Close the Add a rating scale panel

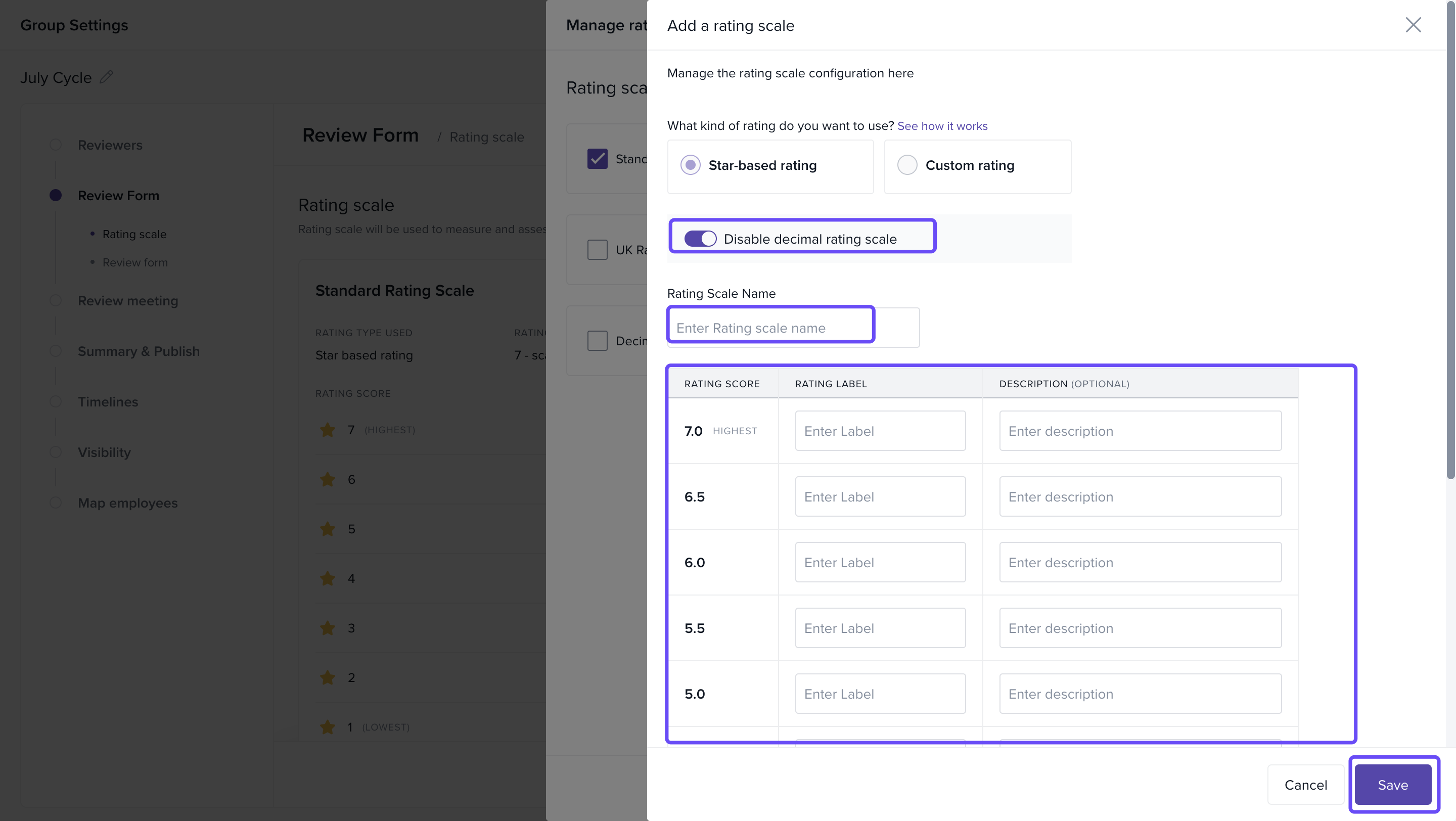[1413, 25]
